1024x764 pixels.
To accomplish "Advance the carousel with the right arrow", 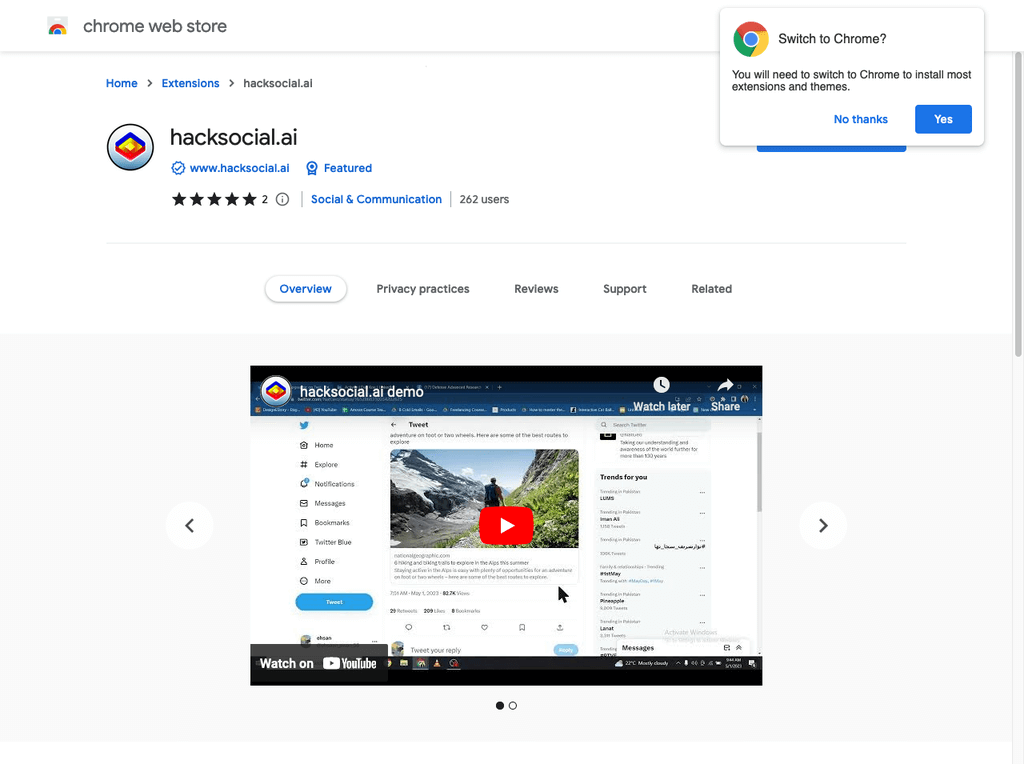I will 823,525.
